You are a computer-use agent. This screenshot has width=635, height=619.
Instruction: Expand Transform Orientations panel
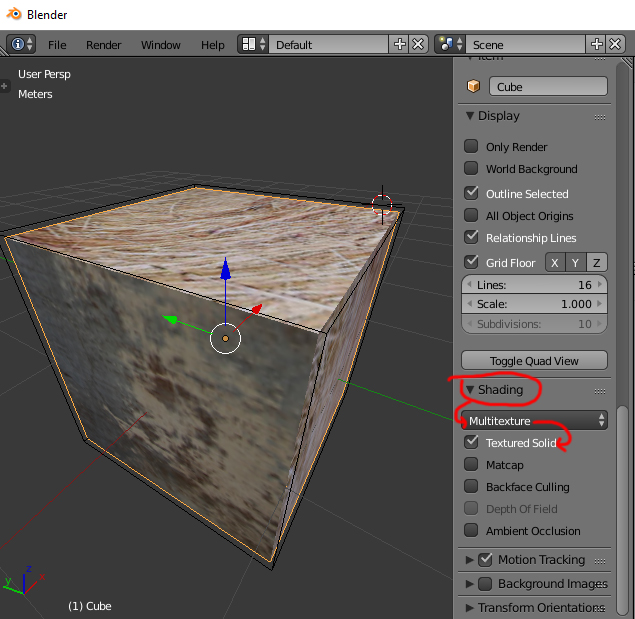click(x=470, y=608)
